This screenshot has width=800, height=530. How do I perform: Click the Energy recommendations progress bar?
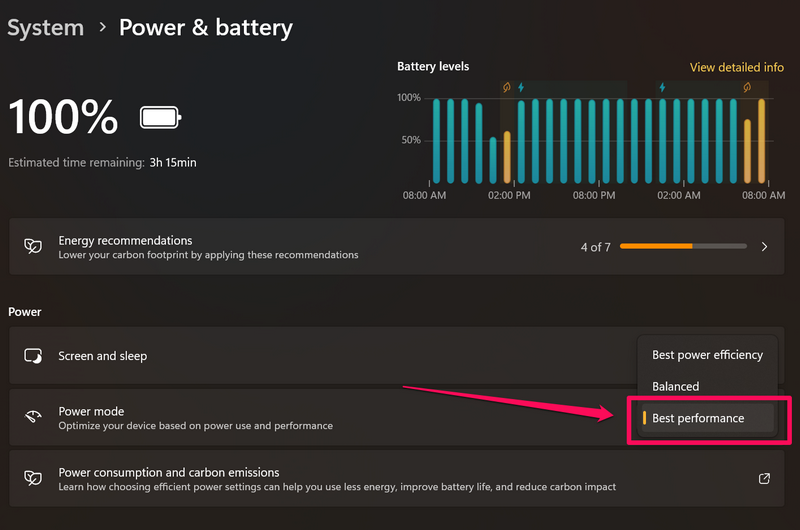click(683, 246)
